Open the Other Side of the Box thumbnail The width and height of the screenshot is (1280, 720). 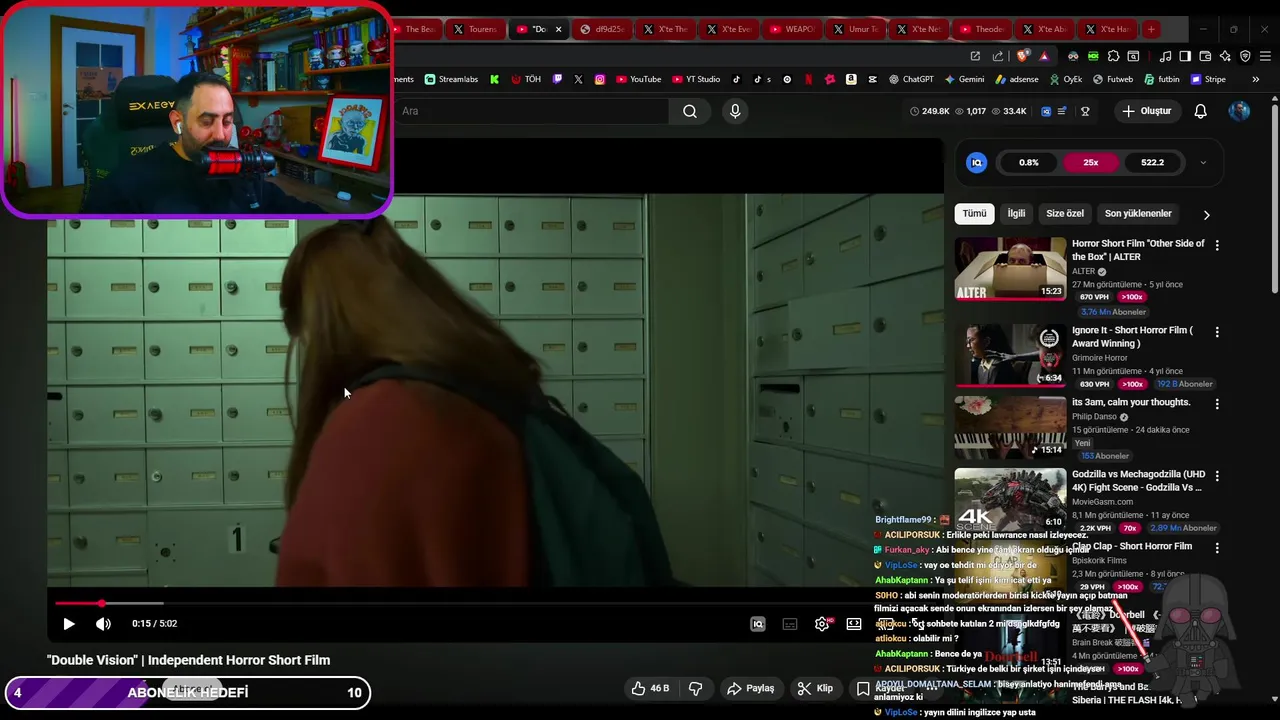(x=1010, y=268)
